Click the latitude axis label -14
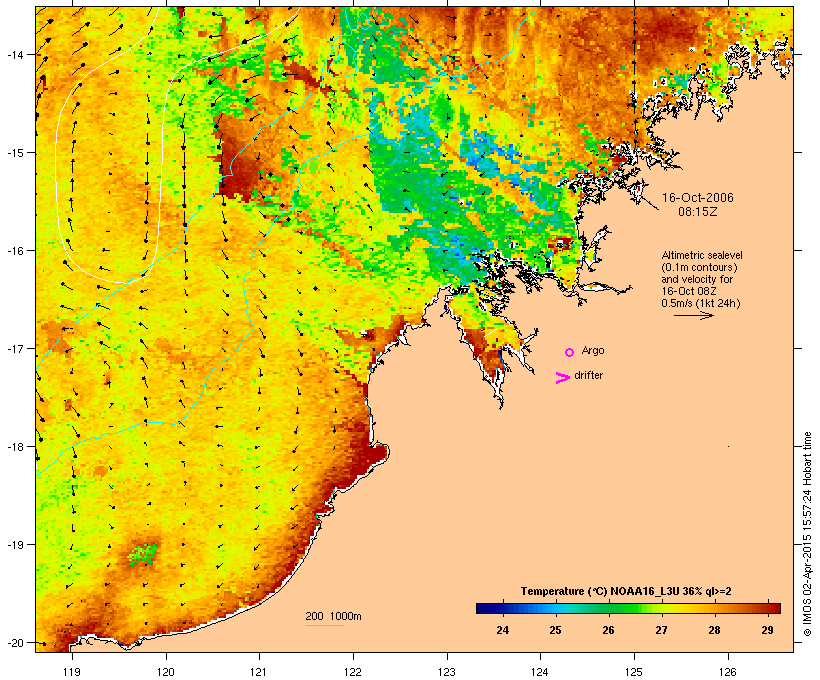Viewport: 820px width, 680px height. pos(15,54)
